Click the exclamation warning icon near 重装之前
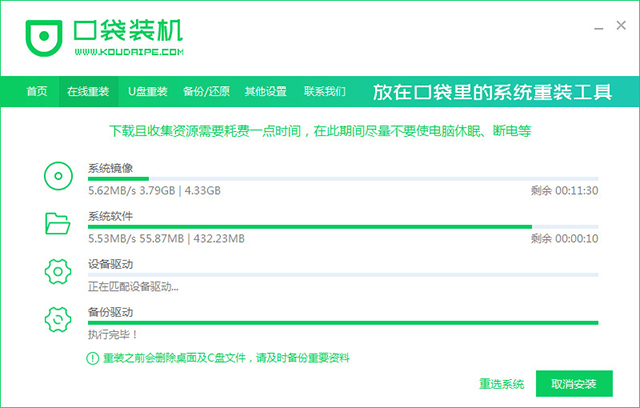Viewport: 640px width, 408px height. (93, 358)
